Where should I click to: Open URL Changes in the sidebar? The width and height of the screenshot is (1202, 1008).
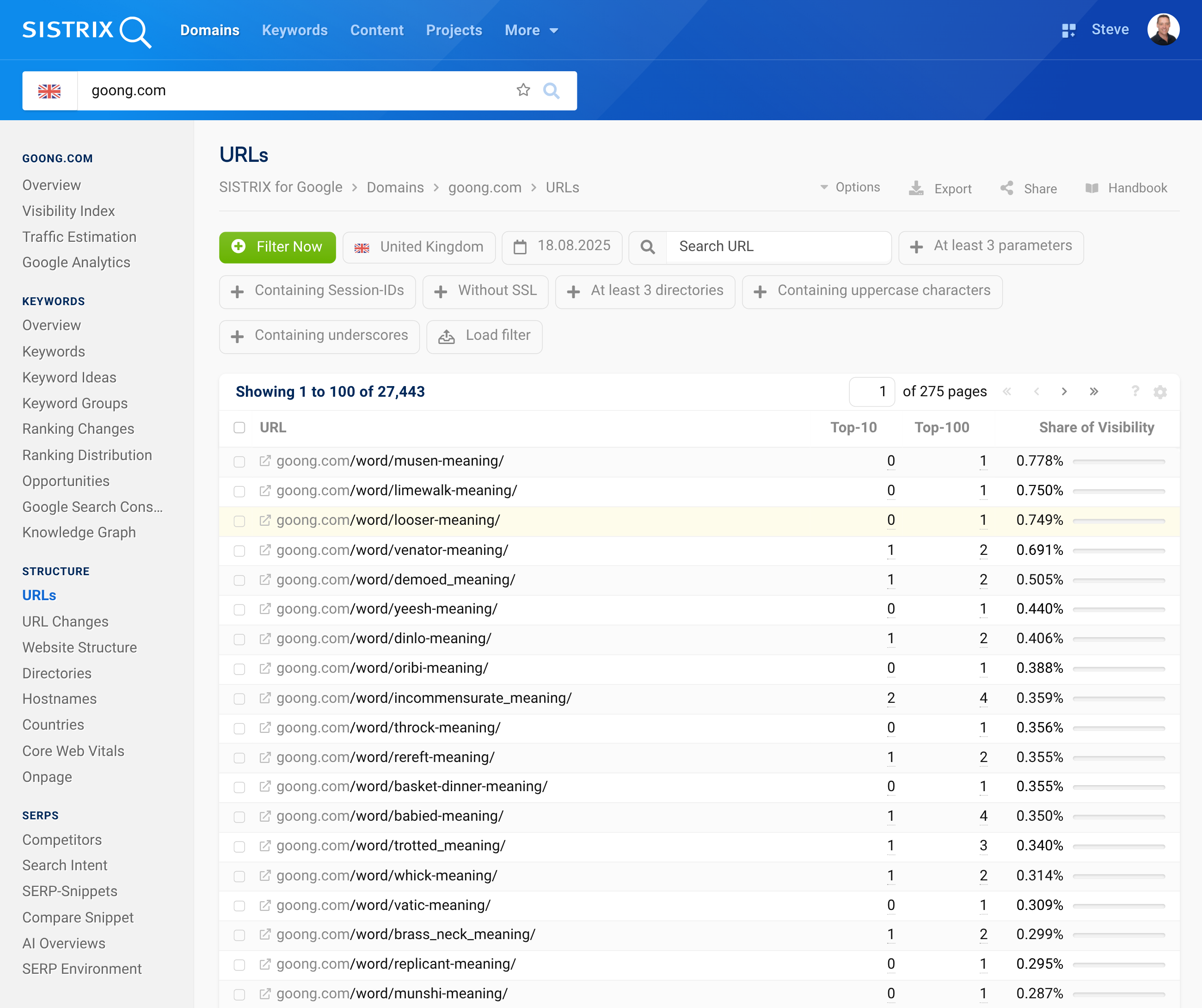coord(65,621)
